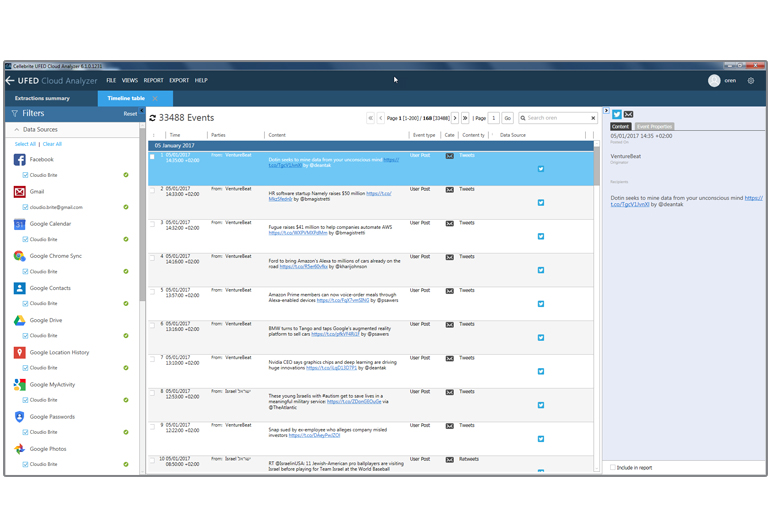Jump to last page with double arrow
Viewport: 770px width, 530px height.
(466, 118)
